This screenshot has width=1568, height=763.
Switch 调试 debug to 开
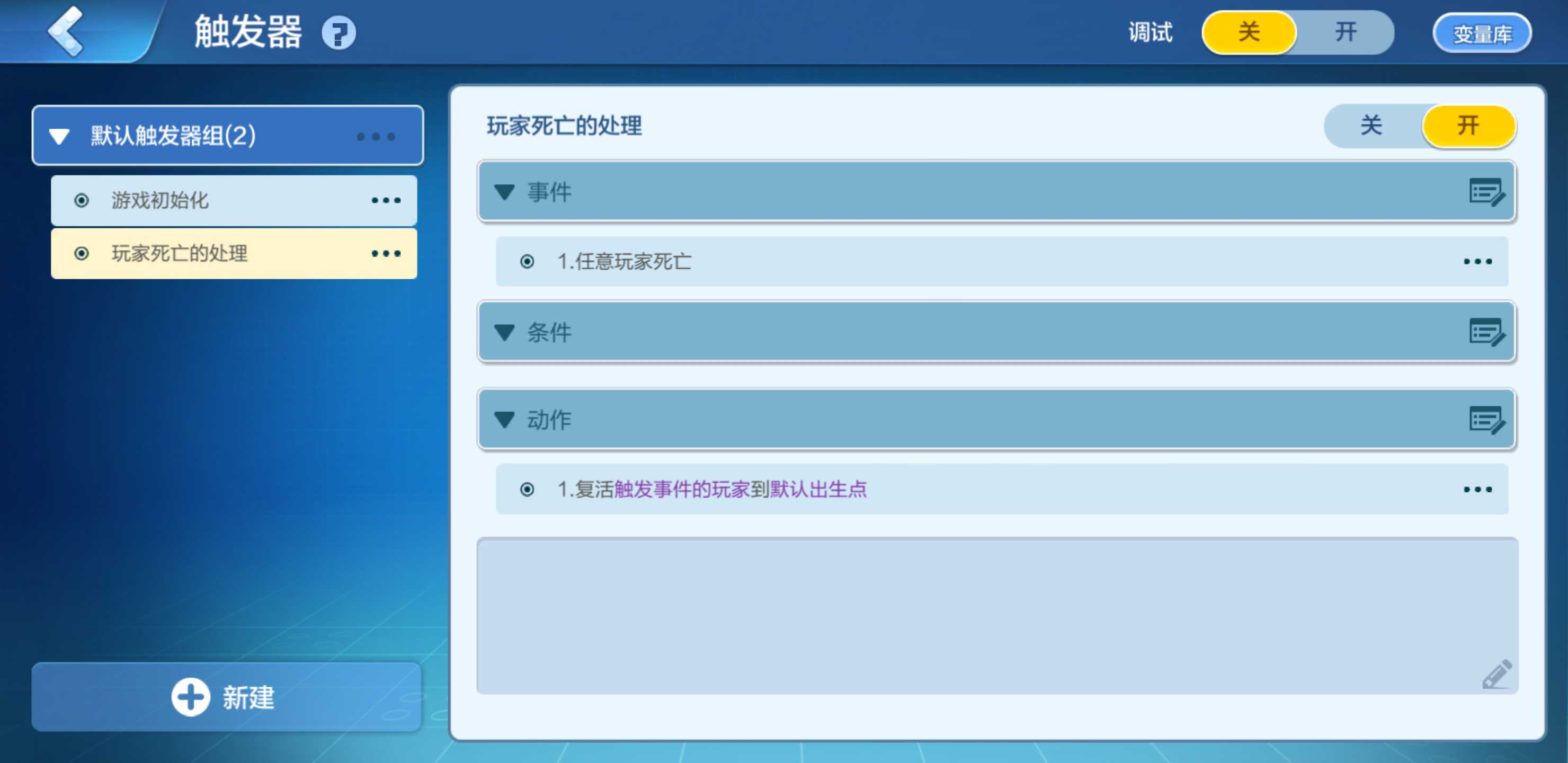(x=1347, y=32)
